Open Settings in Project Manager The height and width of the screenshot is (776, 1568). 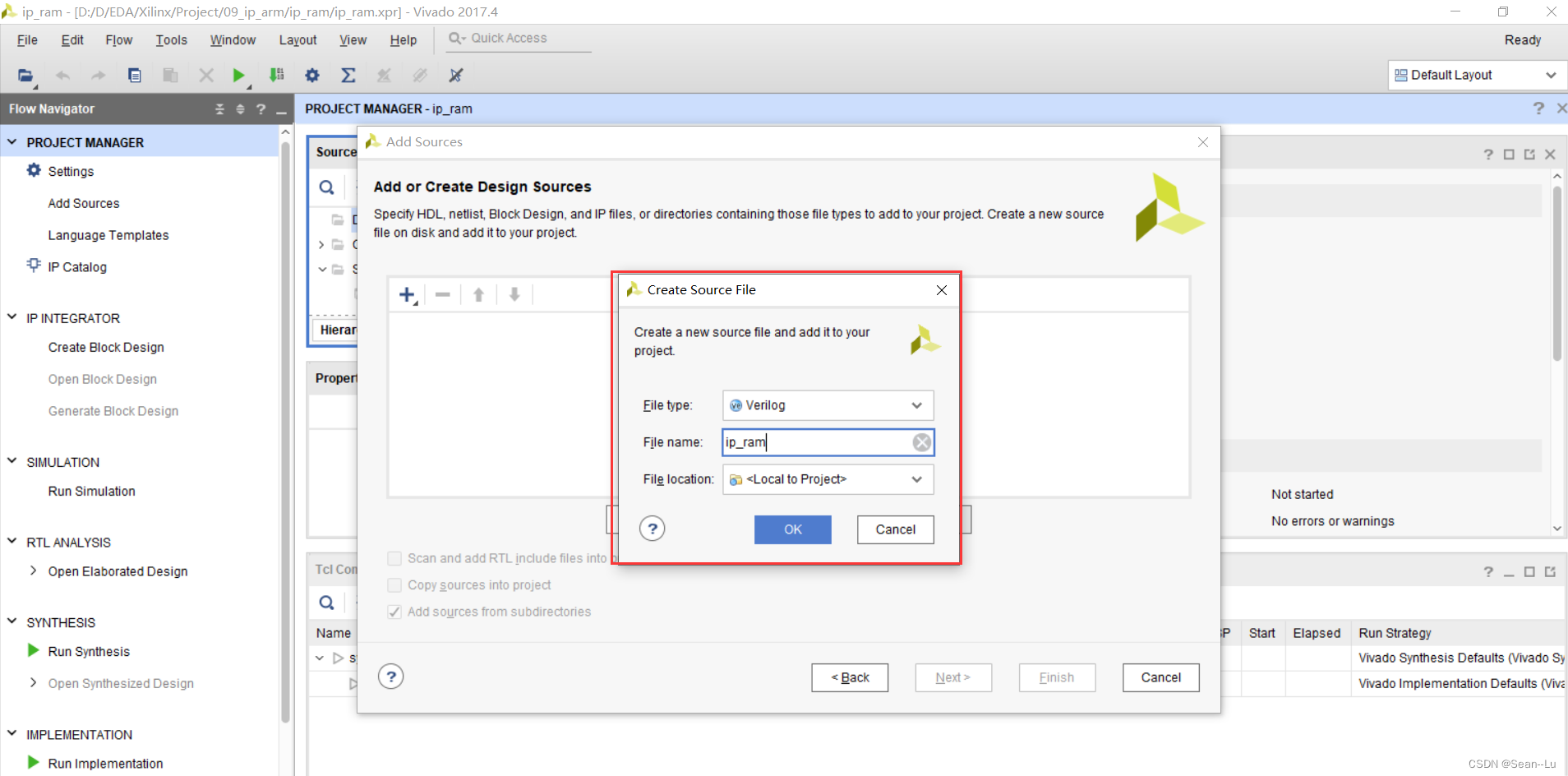pos(71,171)
